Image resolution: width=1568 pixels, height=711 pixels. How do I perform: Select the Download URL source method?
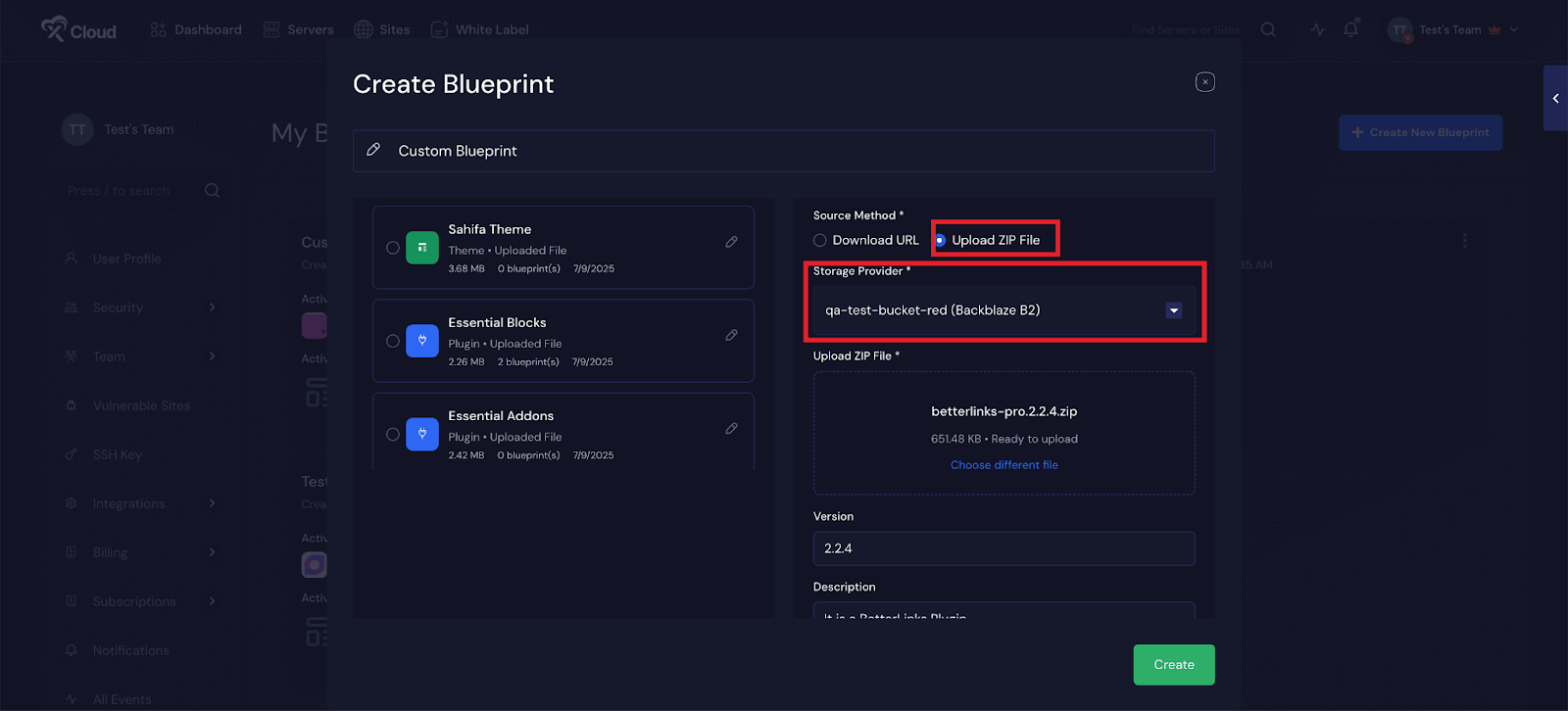(820, 240)
